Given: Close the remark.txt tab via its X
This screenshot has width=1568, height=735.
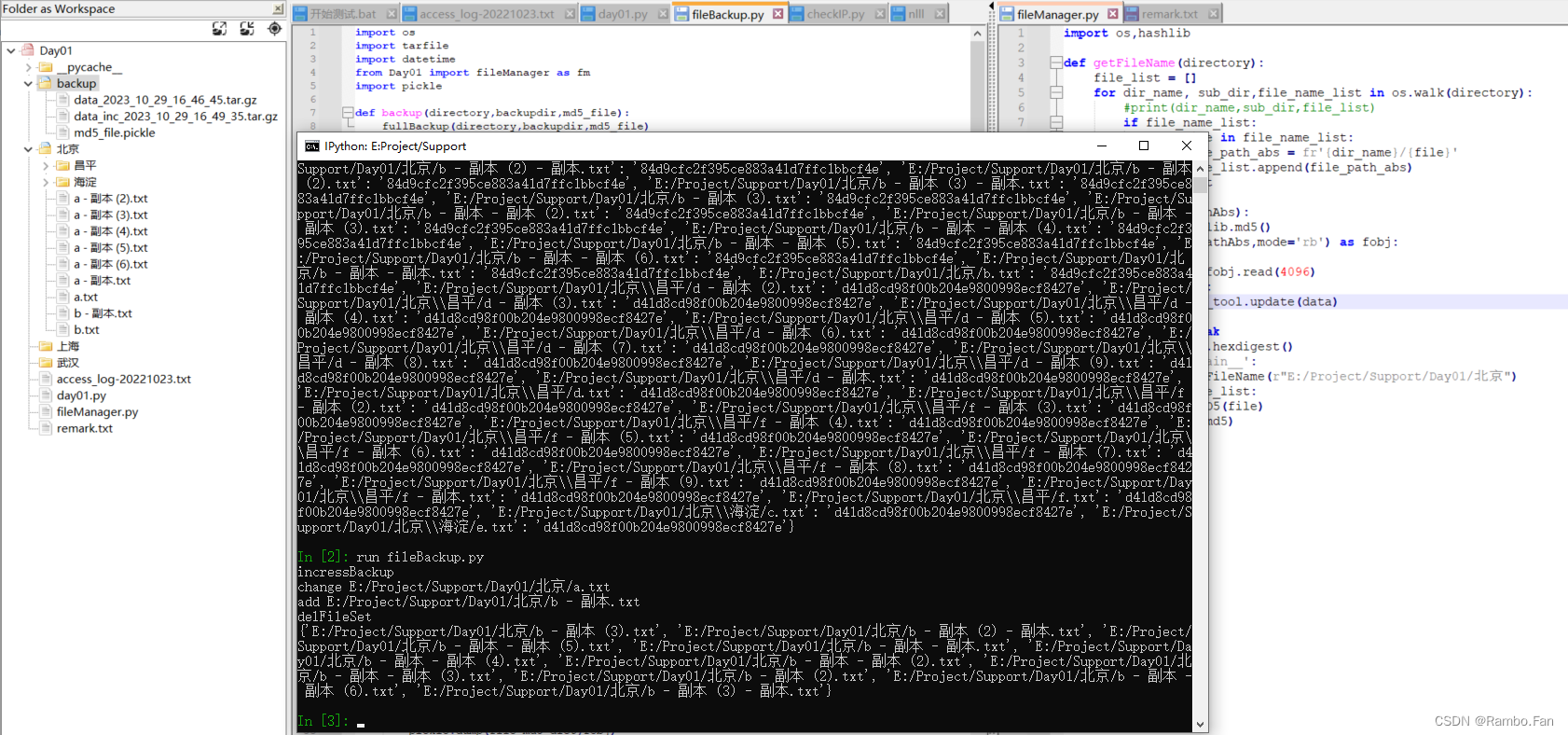Looking at the screenshot, I should 1213,14.
